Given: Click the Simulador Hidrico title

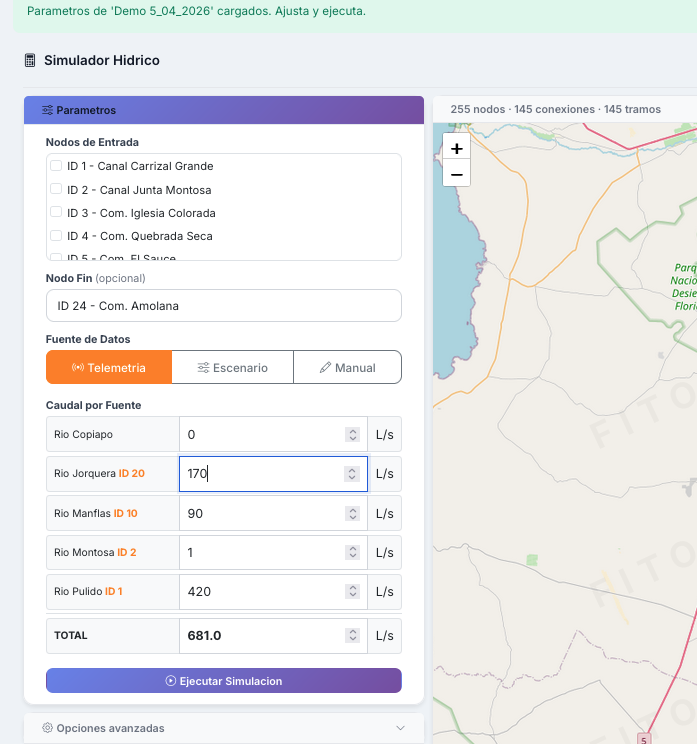Looking at the screenshot, I should click(x=102, y=60).
